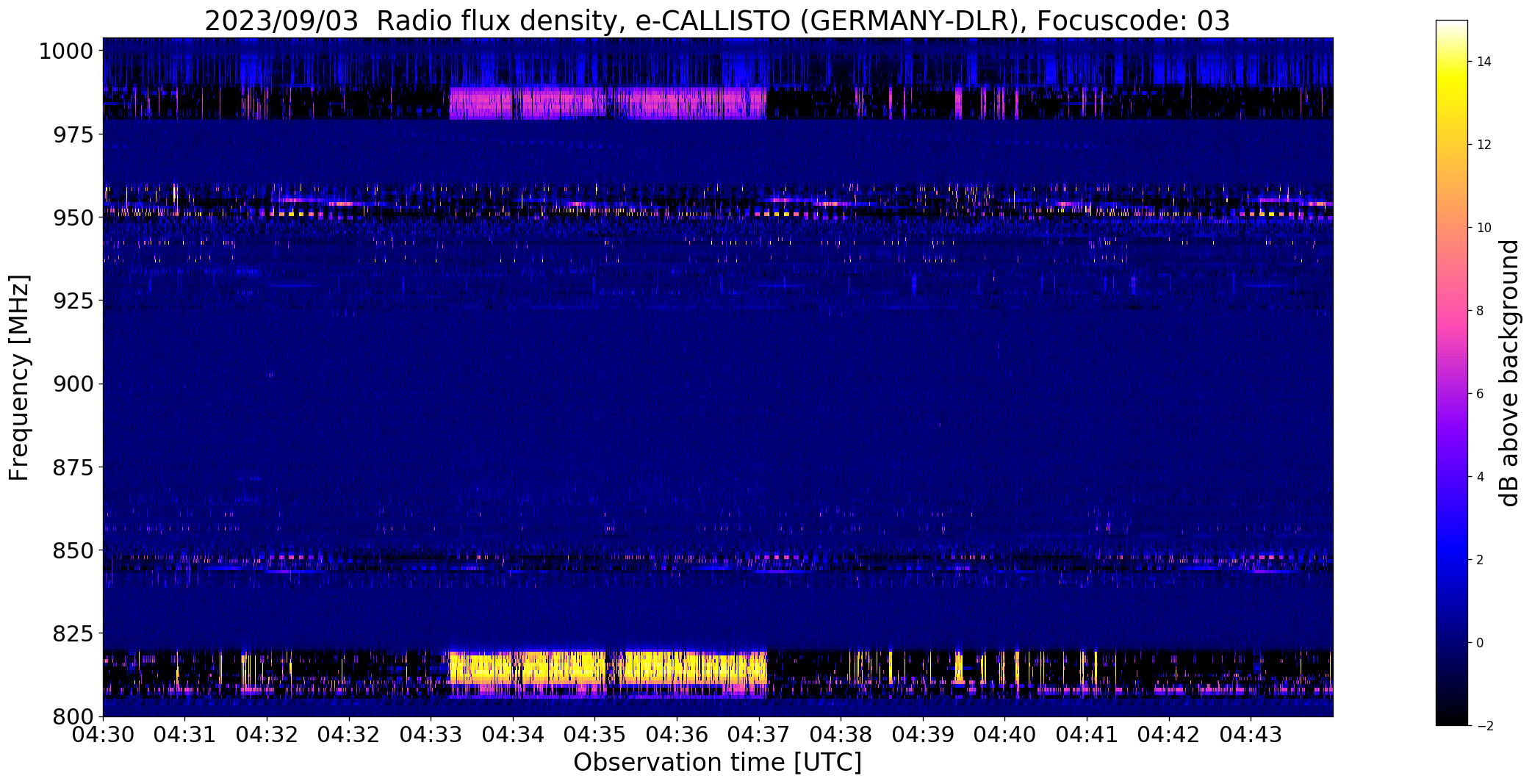Click the 925 frequency tick label
This screenshot has height=784, width=1532.
pos(73,301)
